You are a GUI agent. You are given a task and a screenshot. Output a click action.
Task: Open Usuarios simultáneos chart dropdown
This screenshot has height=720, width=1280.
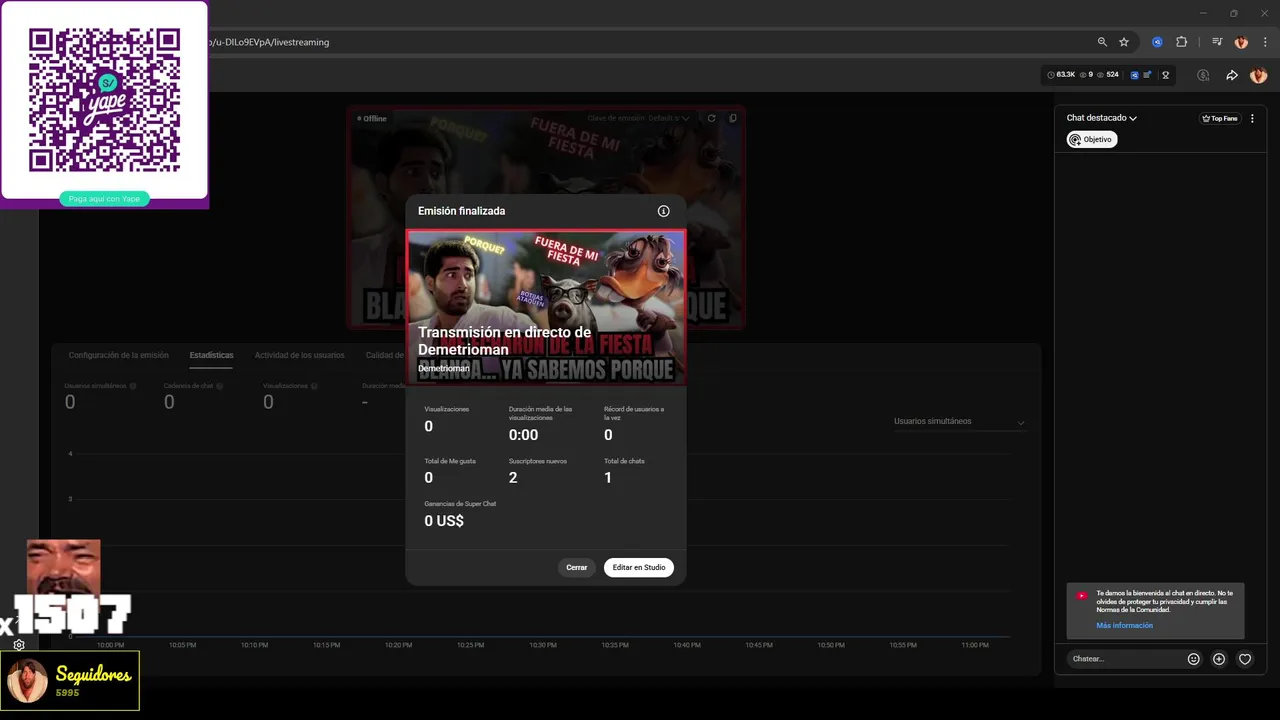point(959,421)
